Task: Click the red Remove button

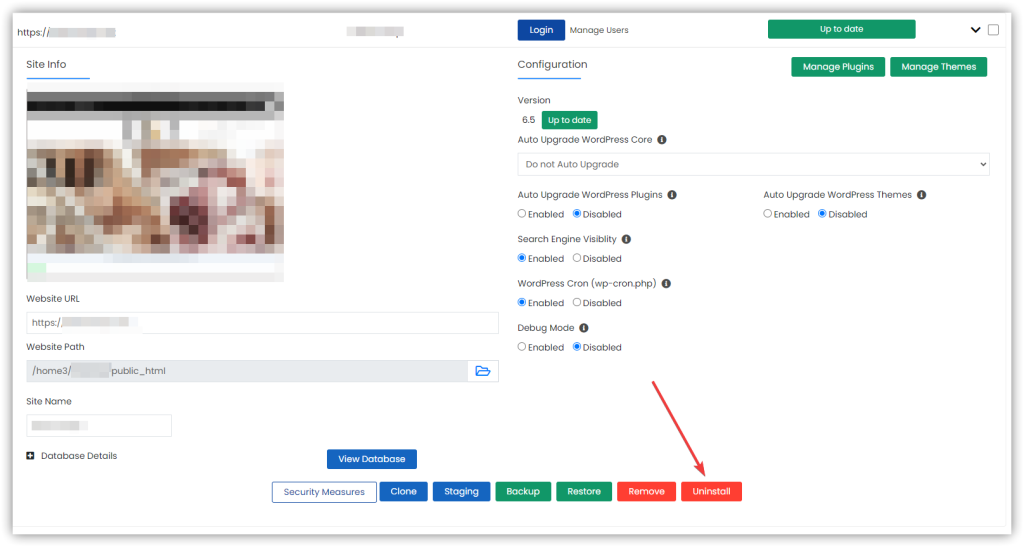Action: [x=647, y=492]
